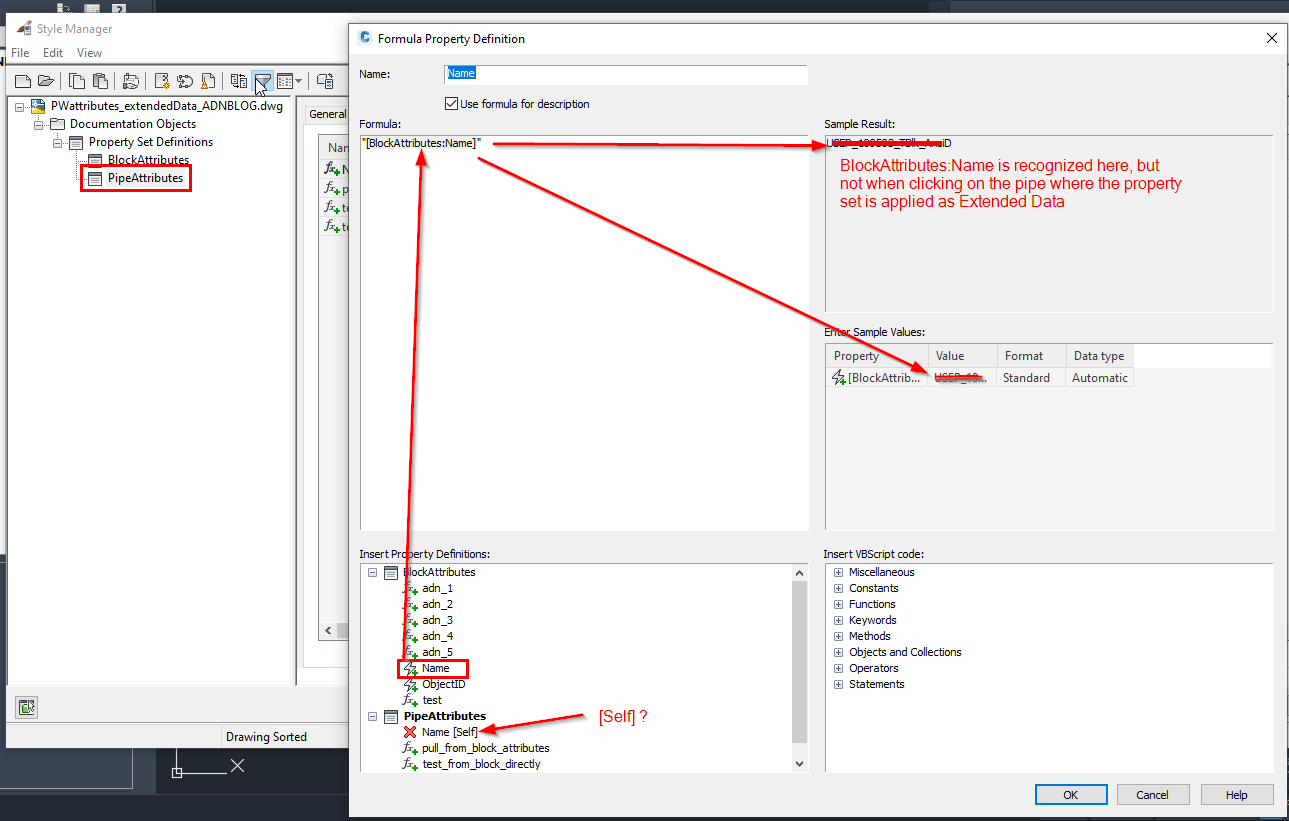Screen dimensions: 1289x821
Task: Open the Edit menu
Action: point(52,52)
